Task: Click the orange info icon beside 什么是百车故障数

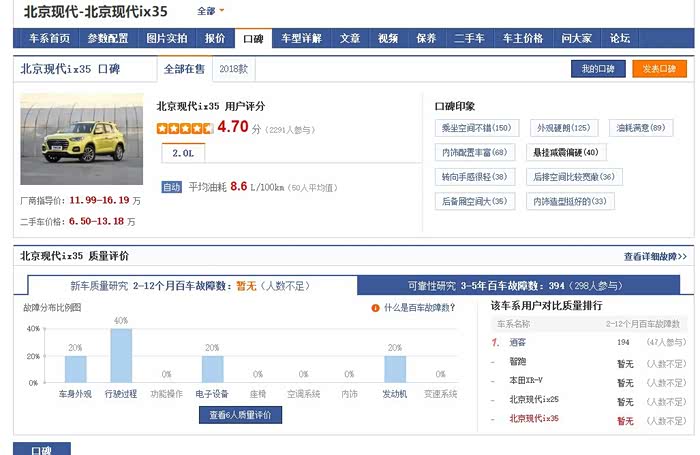Action: [x=375, y=308]
